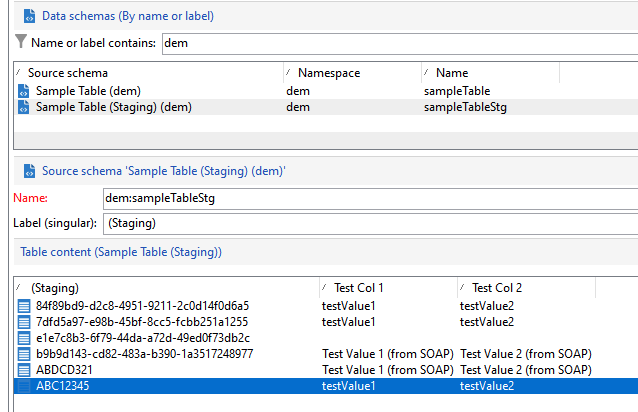Click the Sample Table (dem) schema icon
The image size is (638, 412).
(24, 91)
